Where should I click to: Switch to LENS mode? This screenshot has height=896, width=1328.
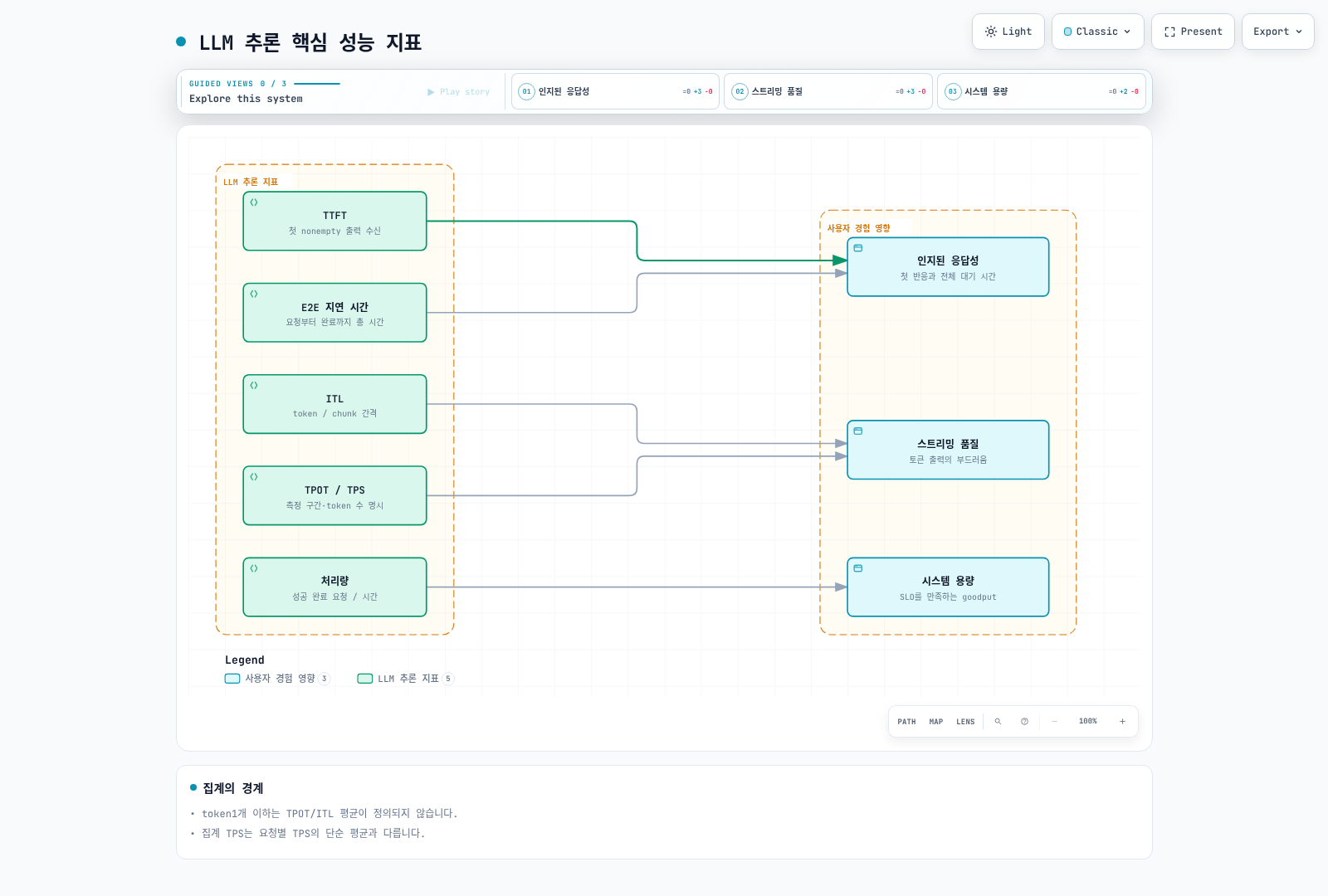coord(965,722)
